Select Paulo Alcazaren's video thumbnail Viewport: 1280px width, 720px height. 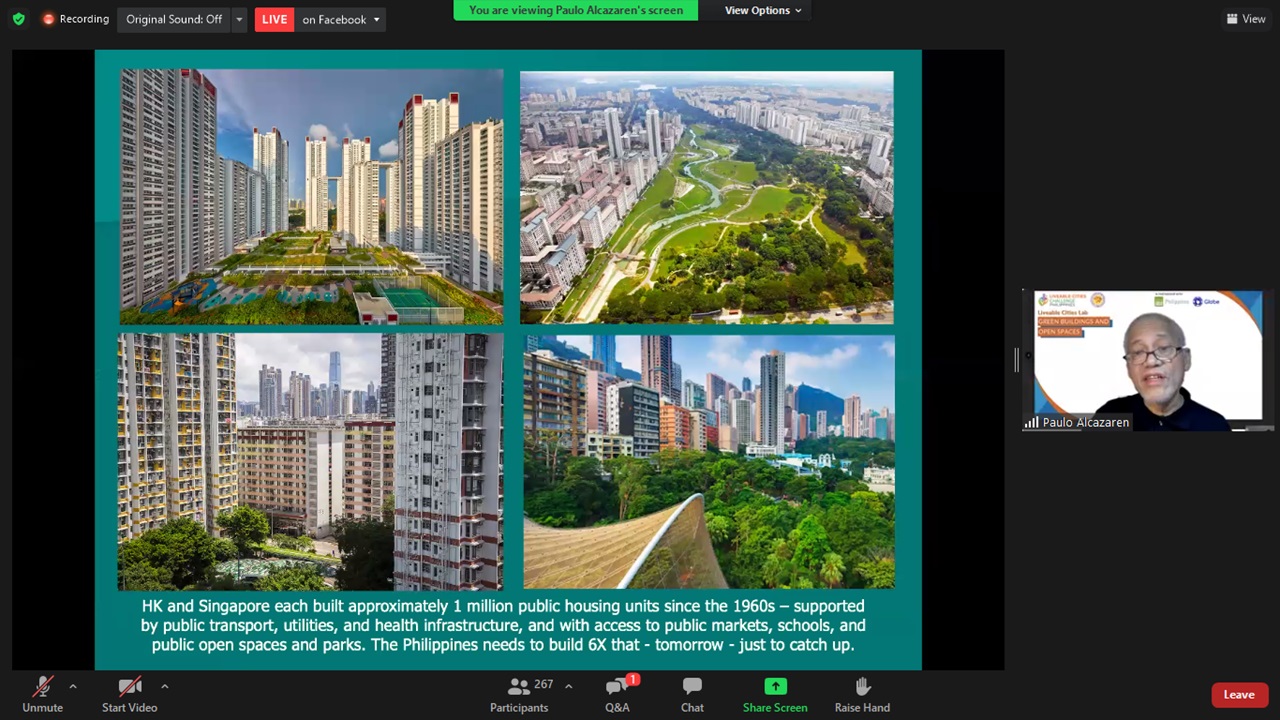pyautogui.click(x=1147, y=360)
